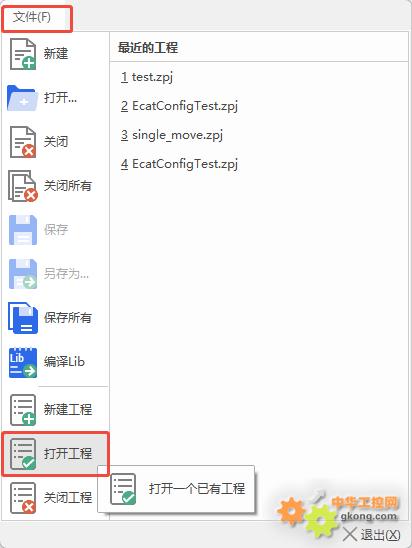Open recent project 4 EcatConfigTest.zpj

(x=179, y=164)
